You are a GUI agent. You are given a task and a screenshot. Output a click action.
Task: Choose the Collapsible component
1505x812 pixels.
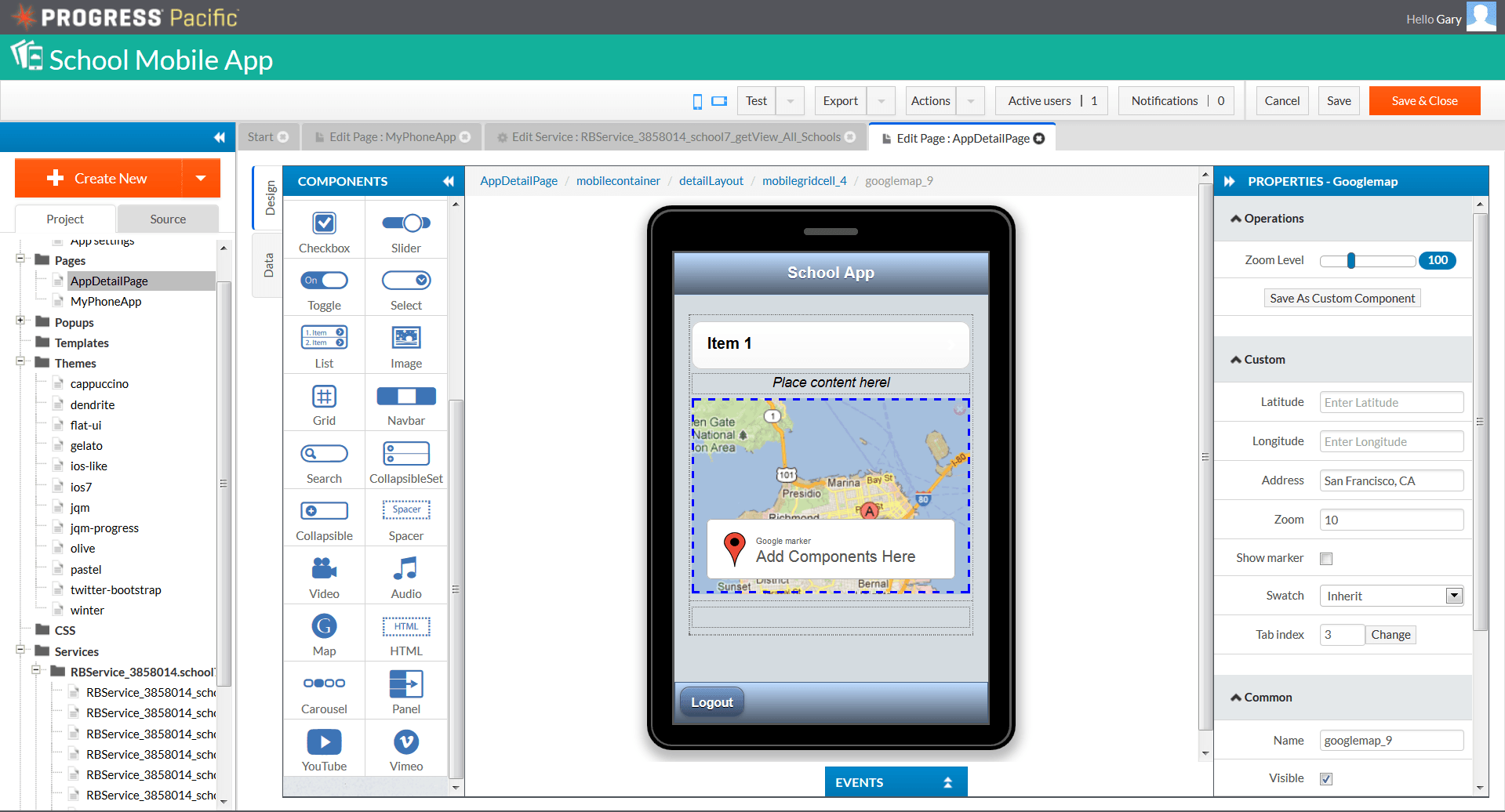(x=324, y=520)
